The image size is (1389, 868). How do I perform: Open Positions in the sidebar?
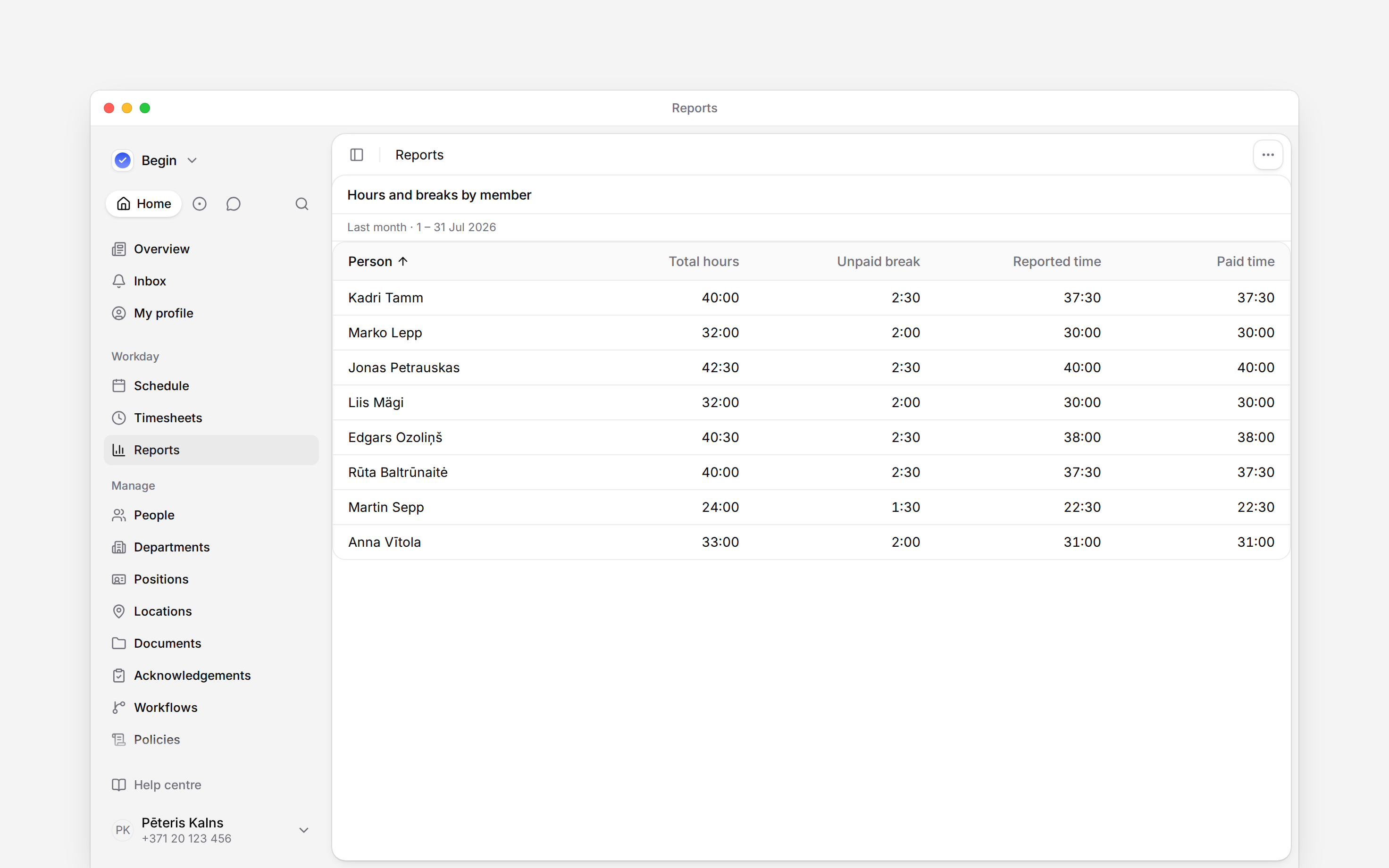[x=211, y=579]
